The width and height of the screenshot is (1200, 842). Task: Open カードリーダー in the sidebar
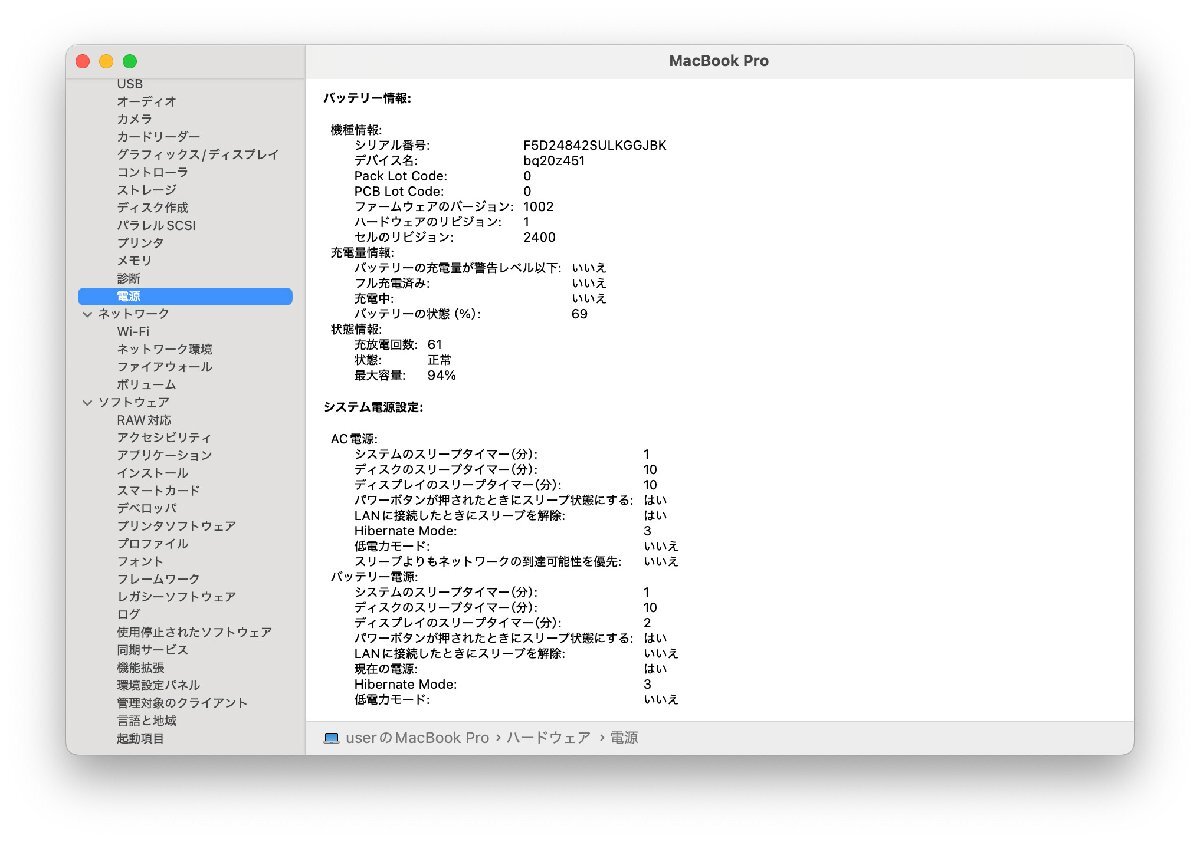coord(158,137)
